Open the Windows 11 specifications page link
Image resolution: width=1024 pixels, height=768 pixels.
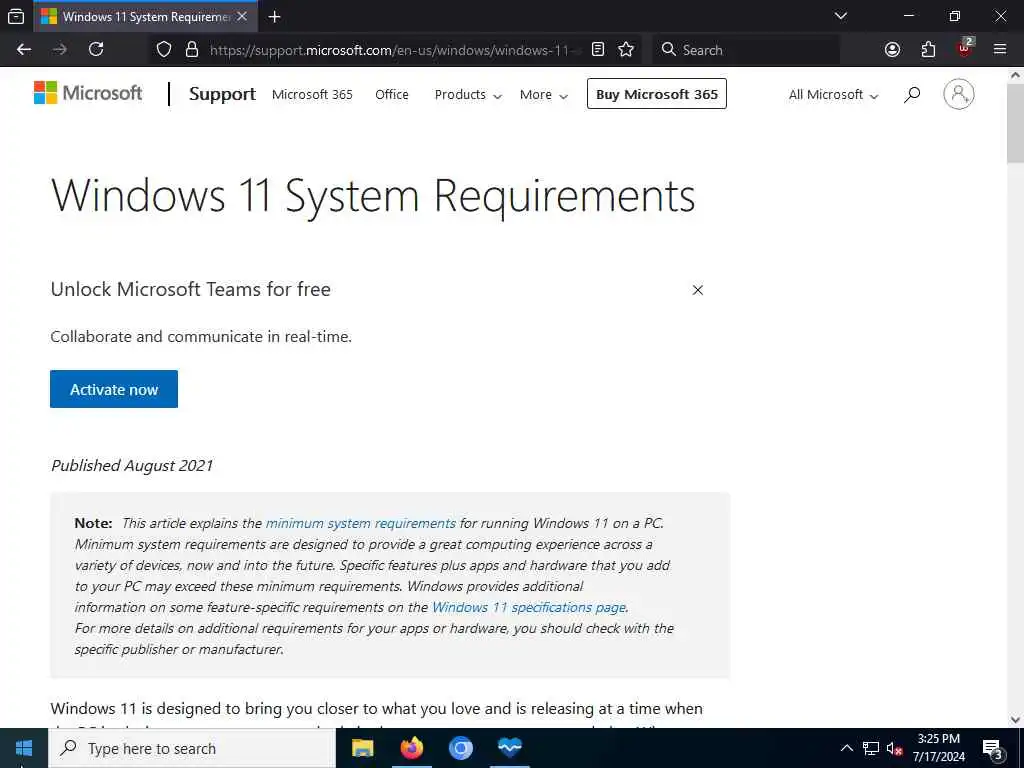[529, 607]
